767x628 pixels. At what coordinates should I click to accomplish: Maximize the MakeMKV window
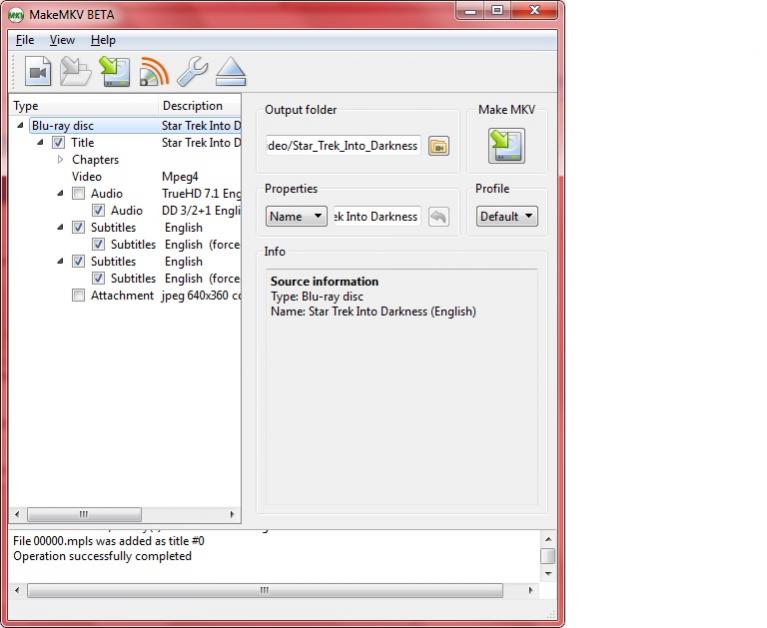tap(497, 10)
